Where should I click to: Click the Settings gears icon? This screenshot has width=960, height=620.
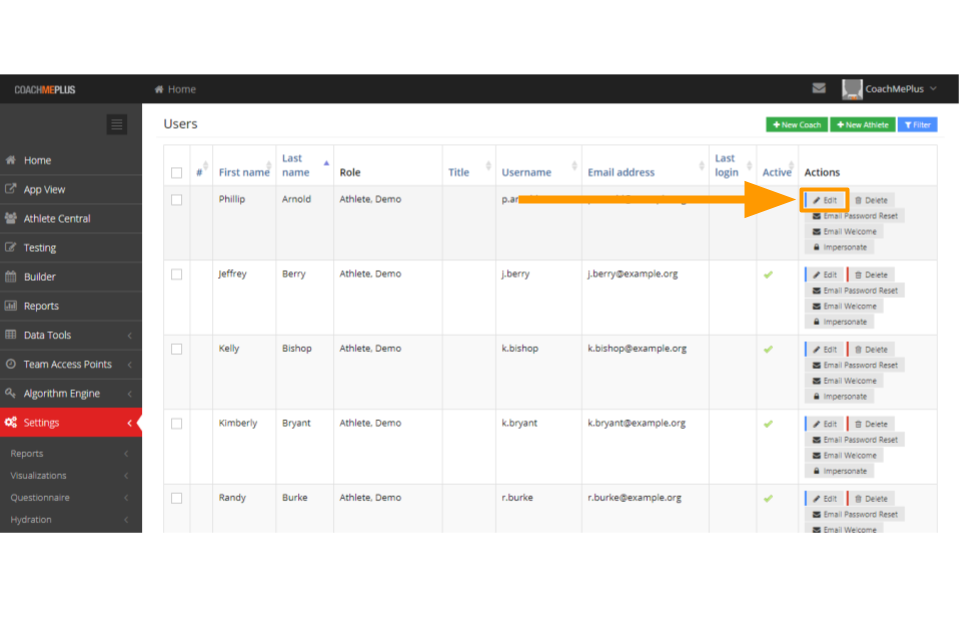pos(10,422)
